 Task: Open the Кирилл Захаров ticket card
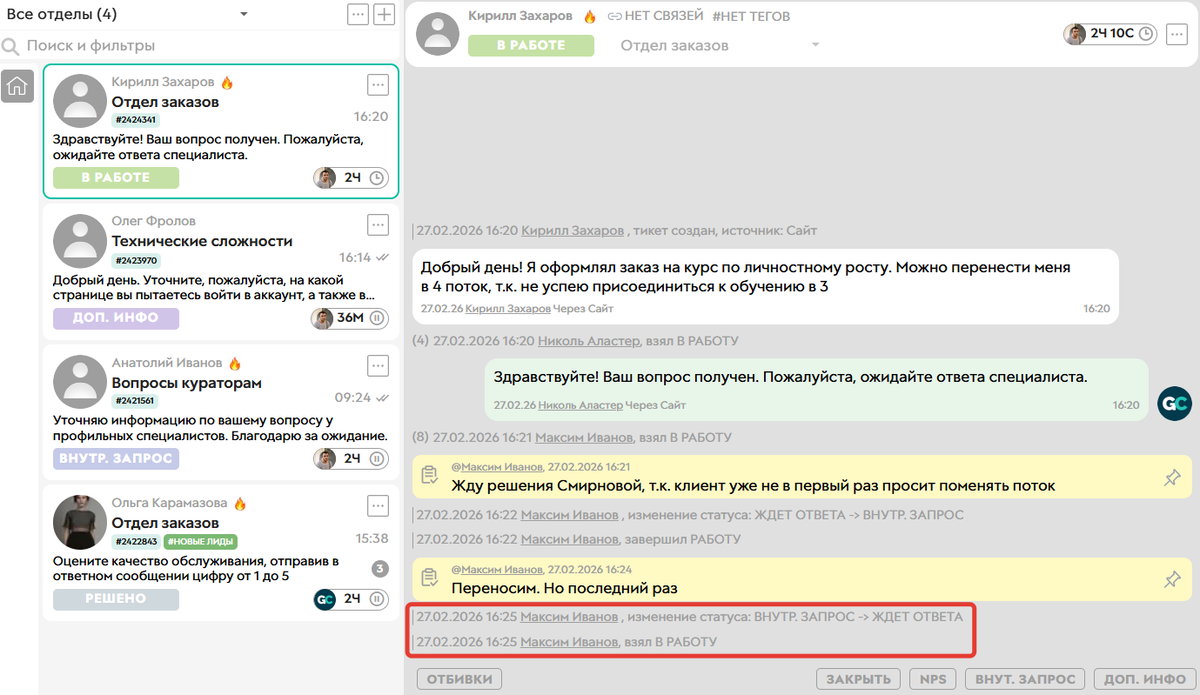click(221, 131)
